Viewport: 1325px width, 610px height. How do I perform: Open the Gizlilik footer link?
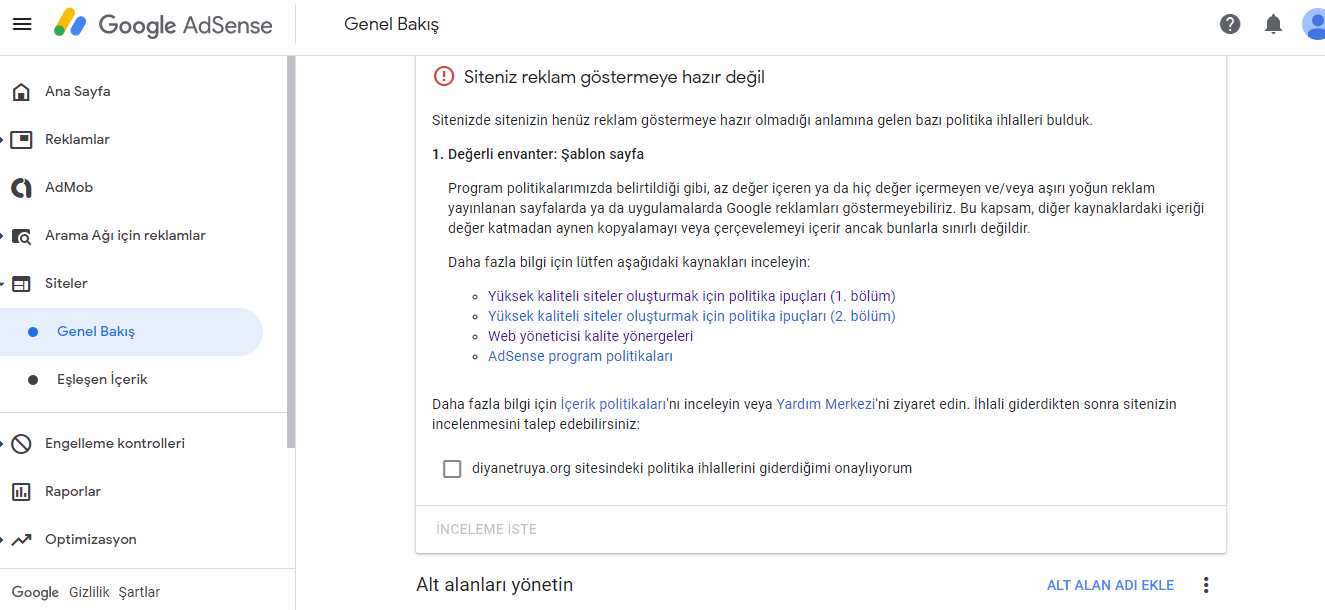[88, 592]
